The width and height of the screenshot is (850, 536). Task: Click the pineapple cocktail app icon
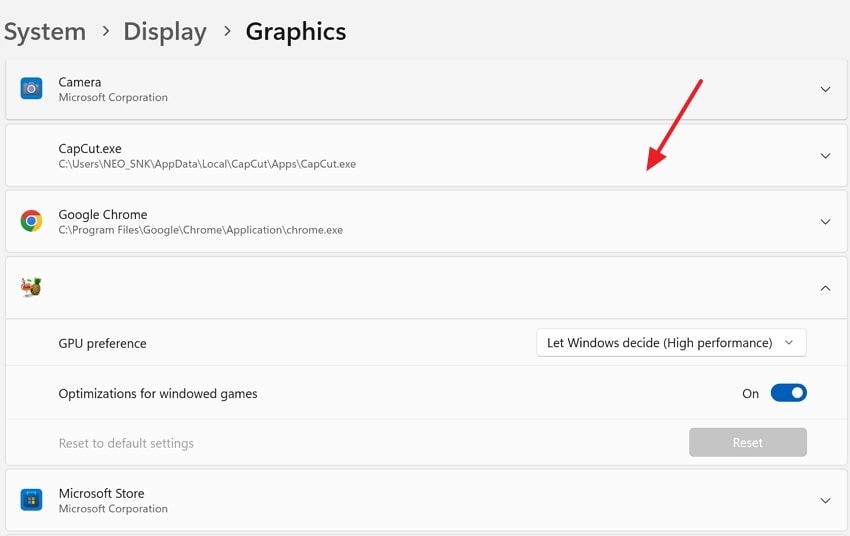[x=31, y=287]
